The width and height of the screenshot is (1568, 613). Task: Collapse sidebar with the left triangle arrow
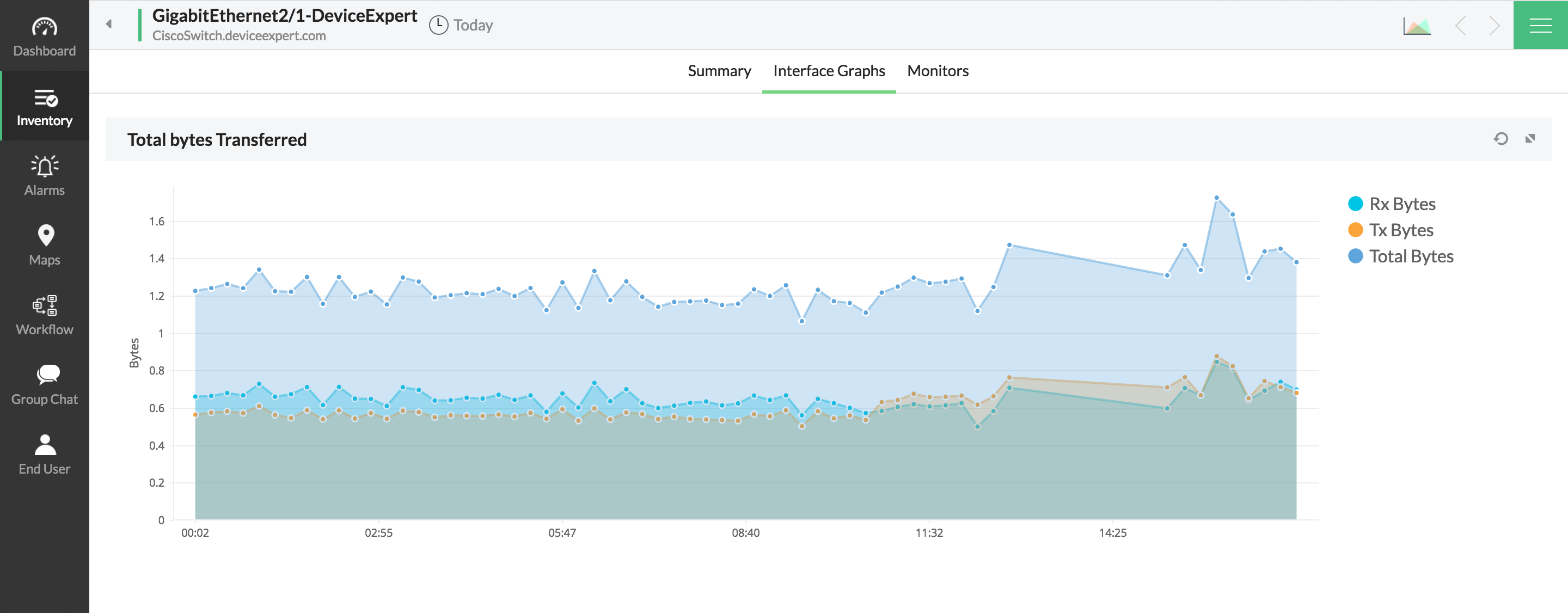click(109, 24)
